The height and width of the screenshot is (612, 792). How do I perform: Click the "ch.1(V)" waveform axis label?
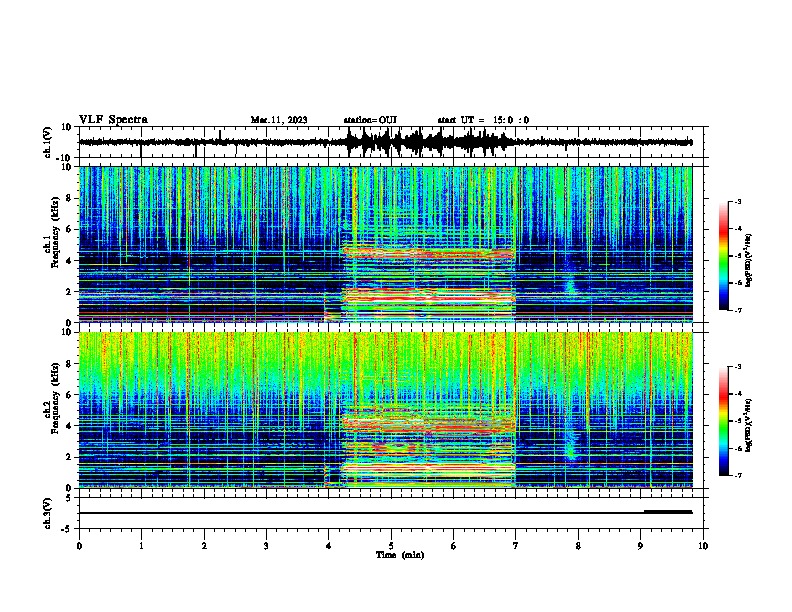[x=48, y=142]
